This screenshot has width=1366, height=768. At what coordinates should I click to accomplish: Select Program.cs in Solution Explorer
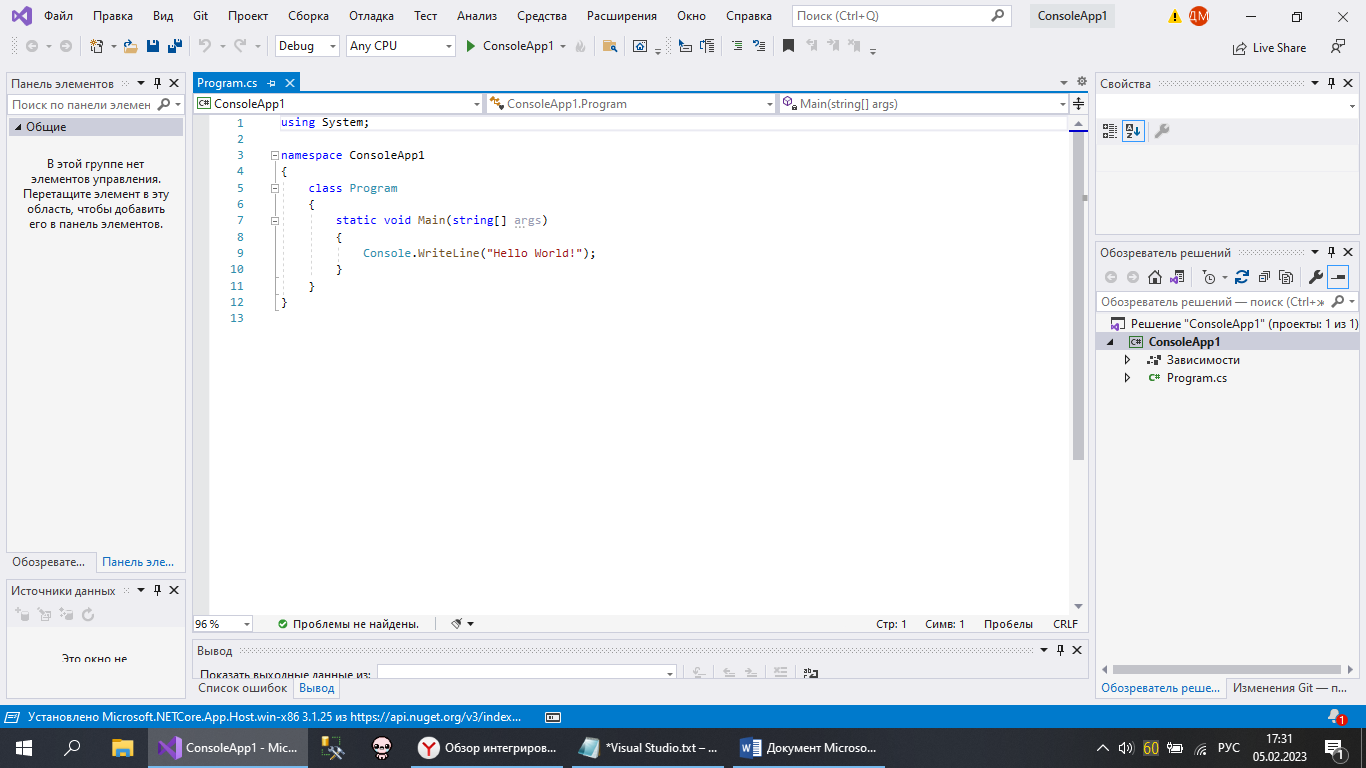1196,378
